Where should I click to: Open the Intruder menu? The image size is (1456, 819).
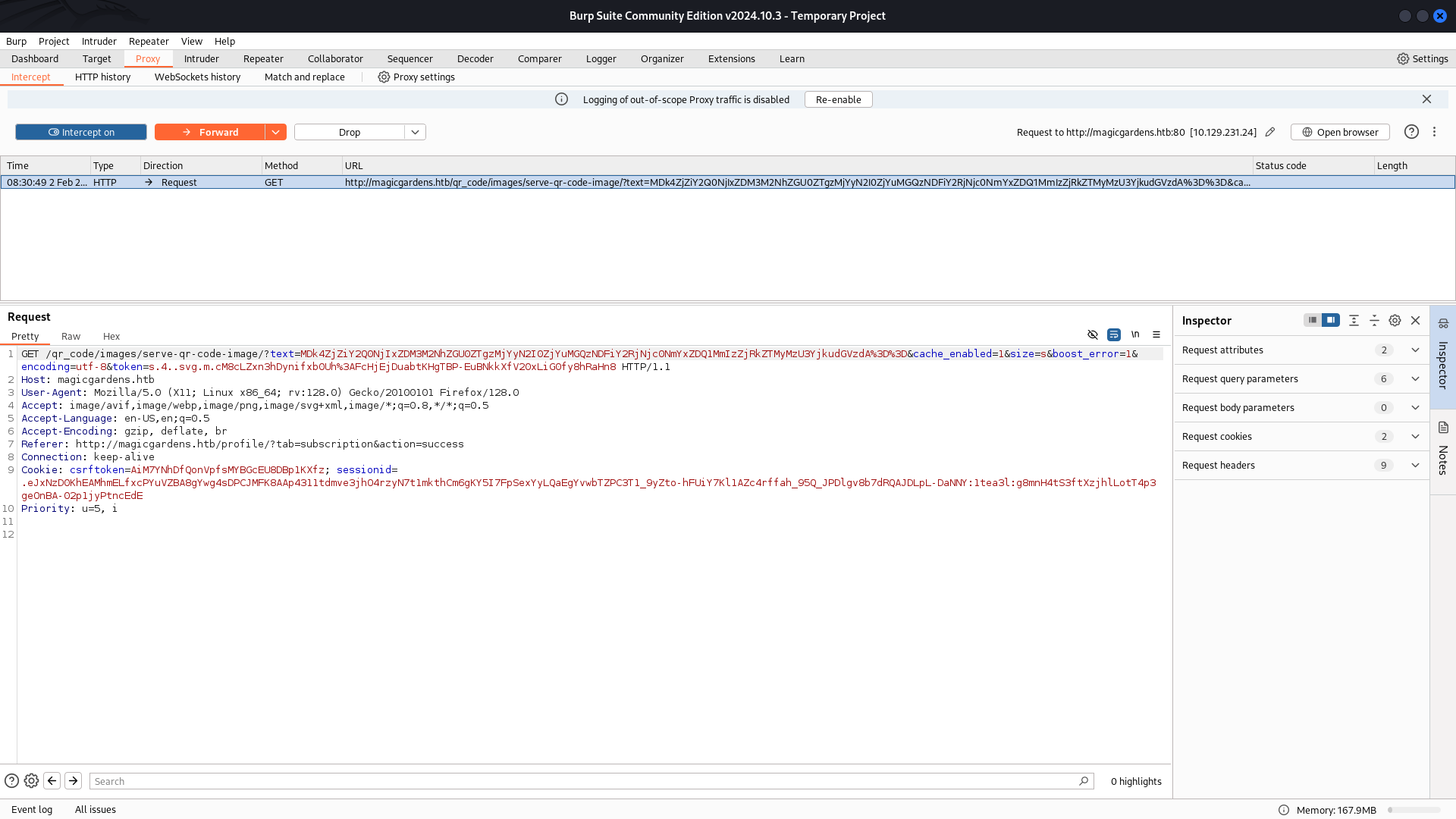[x=99, y=41]
